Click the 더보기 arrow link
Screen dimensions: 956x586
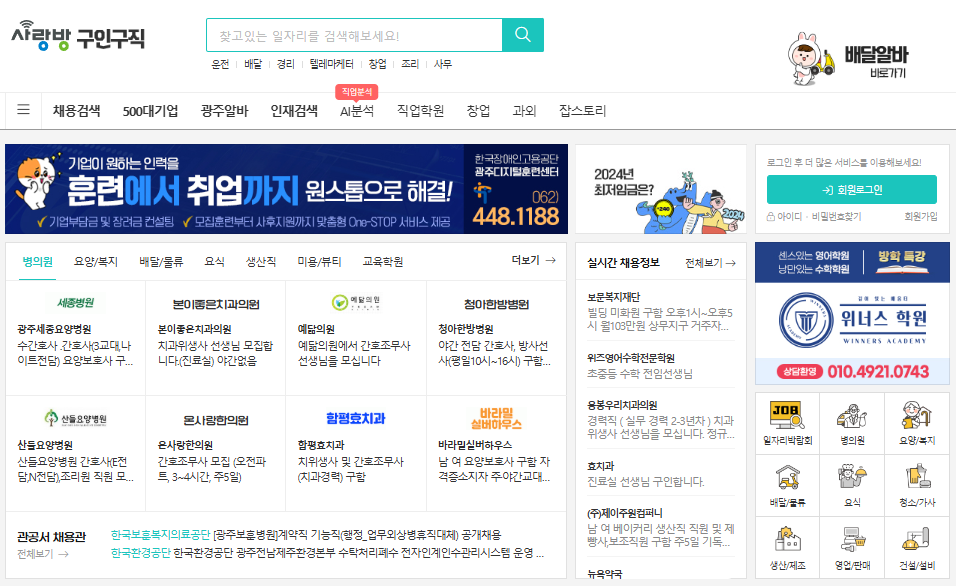tap(533, 260)
